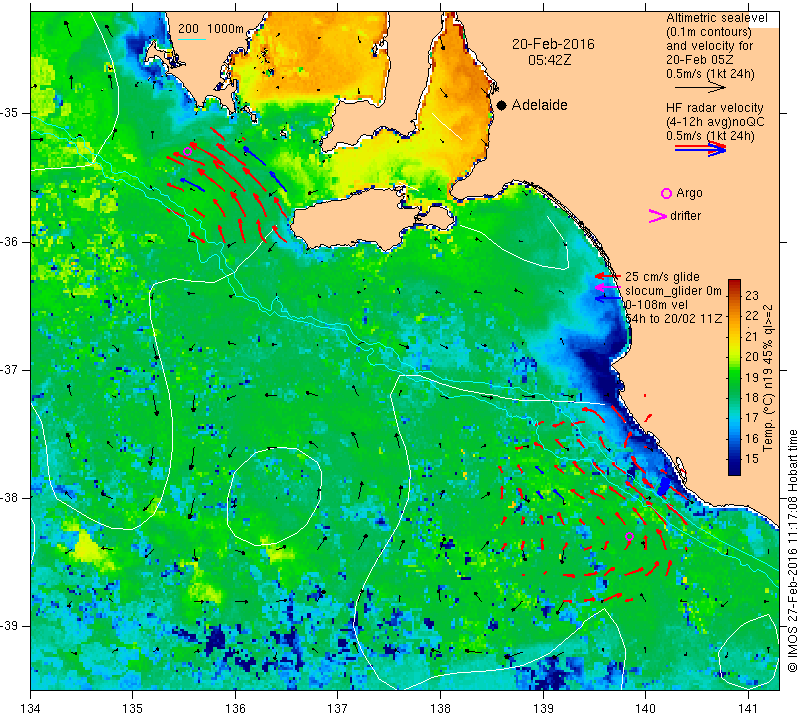Screen dimensions: 800x720
Task: Click the magenta arrow beside slocum_glider 0m
Action: coord(608,288)
